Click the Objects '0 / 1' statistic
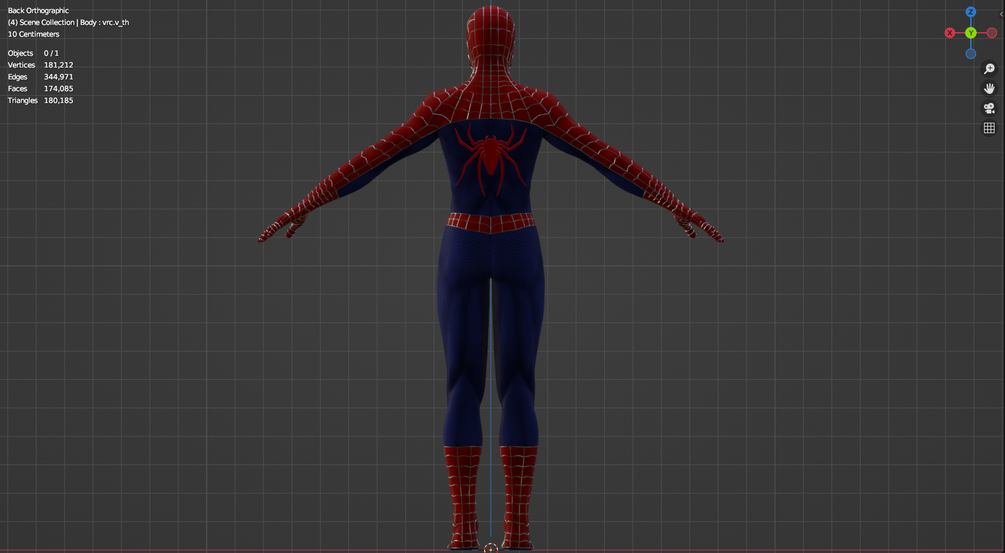Screen dimensions: 1005x553 pyautogui.click(x=51, y=53)
